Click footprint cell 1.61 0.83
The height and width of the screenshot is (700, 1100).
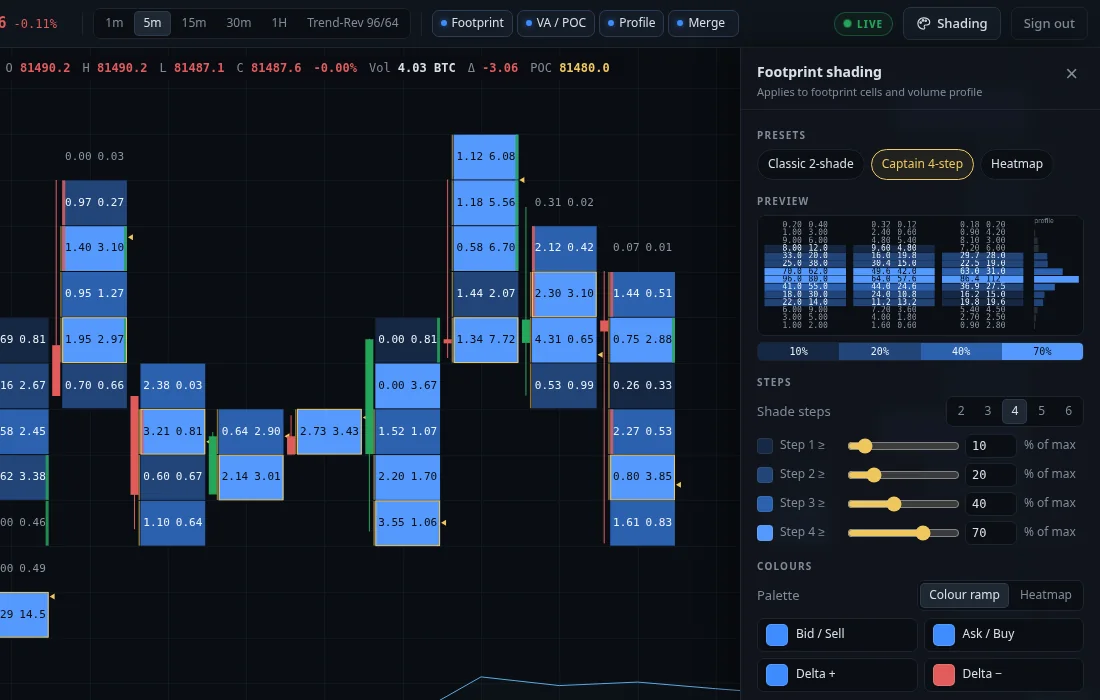[642, 523]
